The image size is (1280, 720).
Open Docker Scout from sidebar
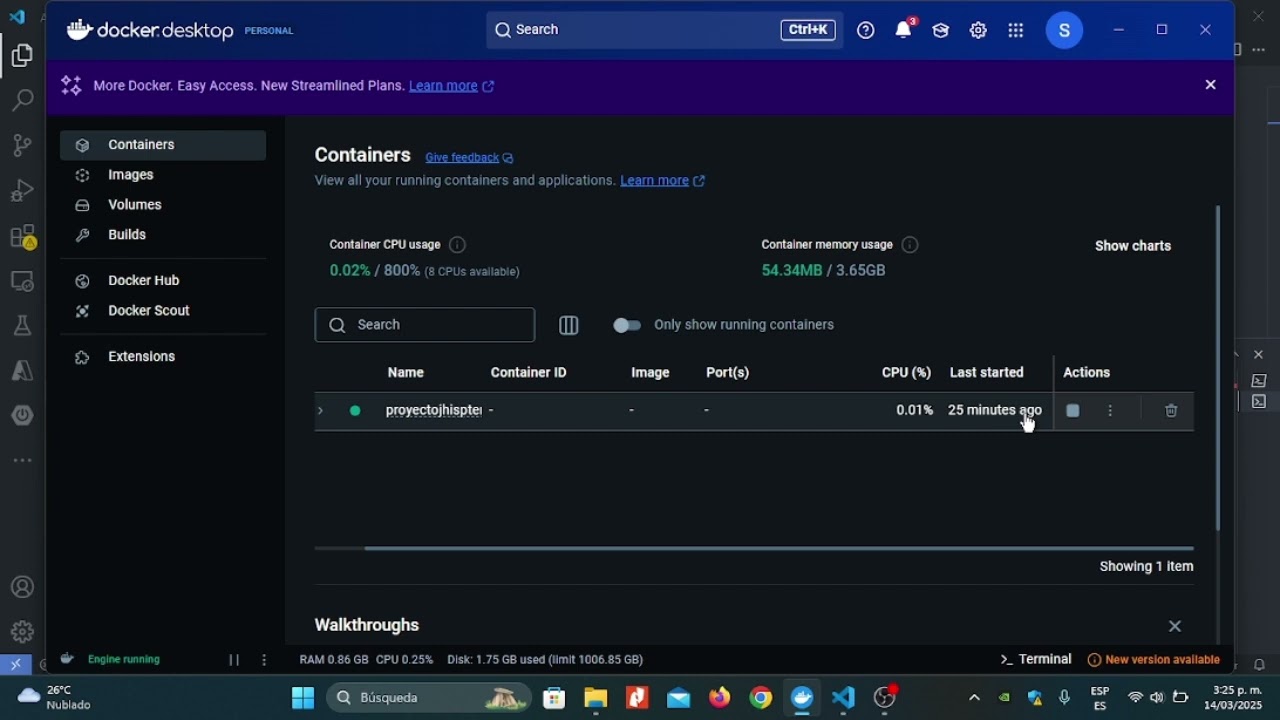[x=163, y=311]
